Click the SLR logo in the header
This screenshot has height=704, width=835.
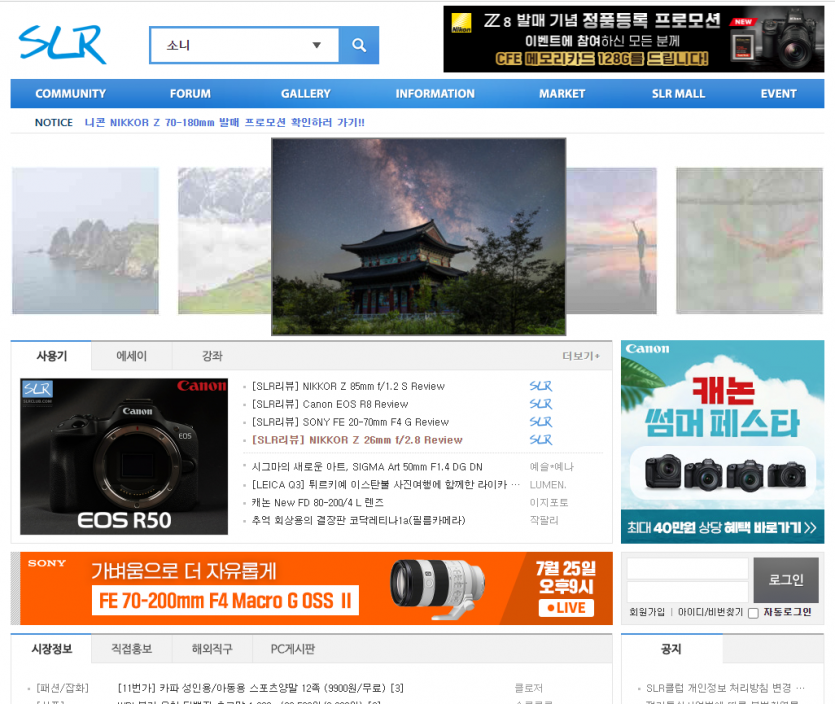pyautogui.click(x=62, y=45)
